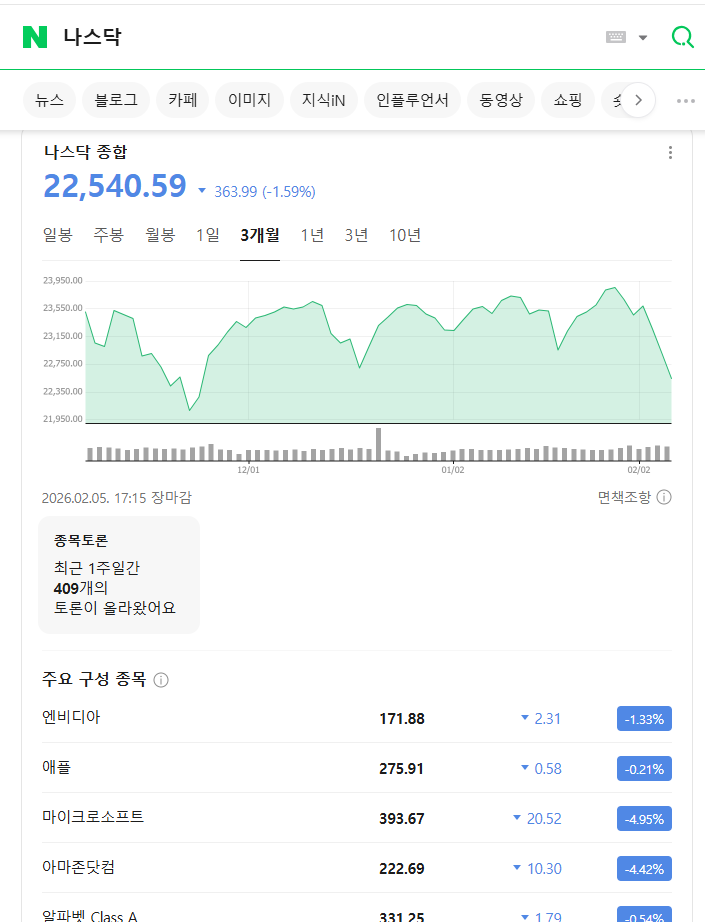Open the 지식iN search tab
This screenshot has height=922, width=705.
coord(323,100)
